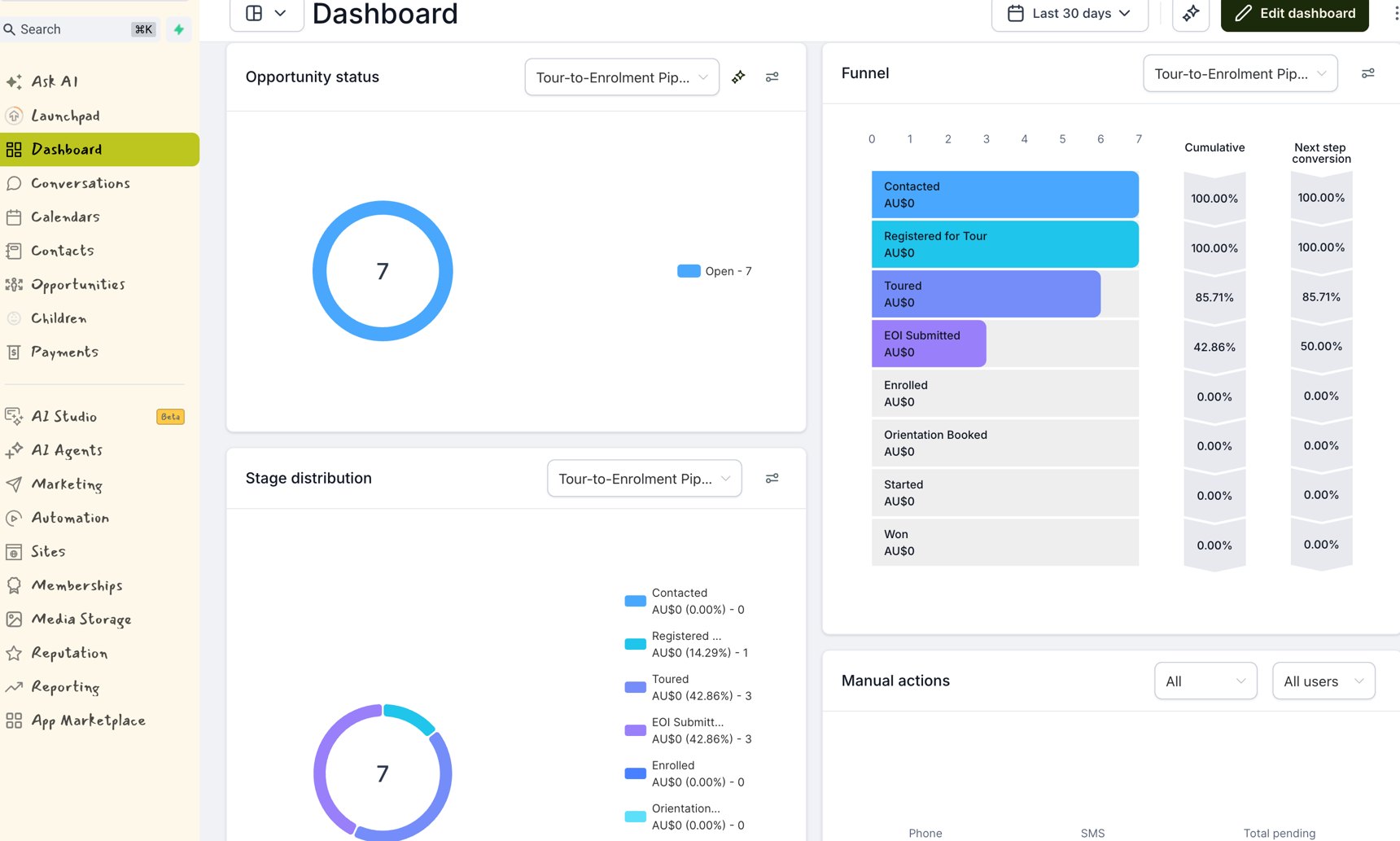The height and width of the screenshot is (841, 1400).
Task: Open Funnel filter settings icon
Action: 1368,73
